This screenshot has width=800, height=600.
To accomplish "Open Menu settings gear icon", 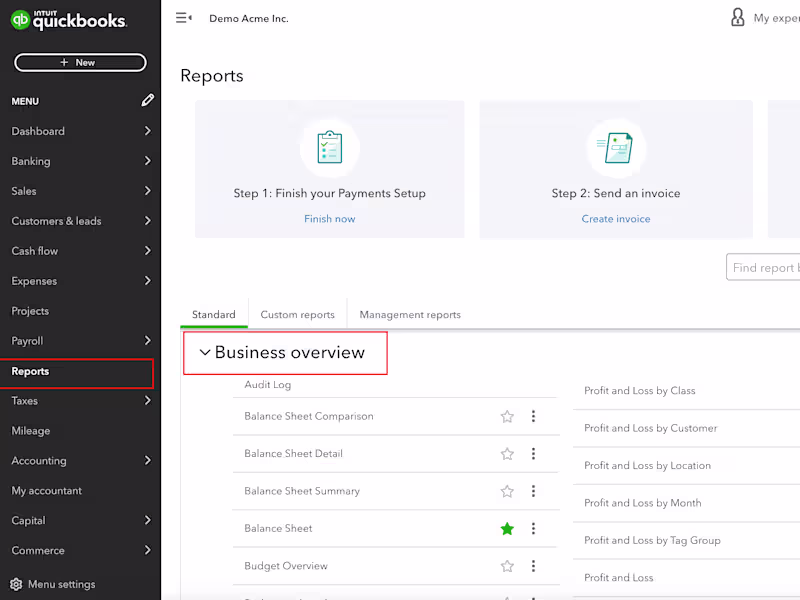I will (16, 584).
